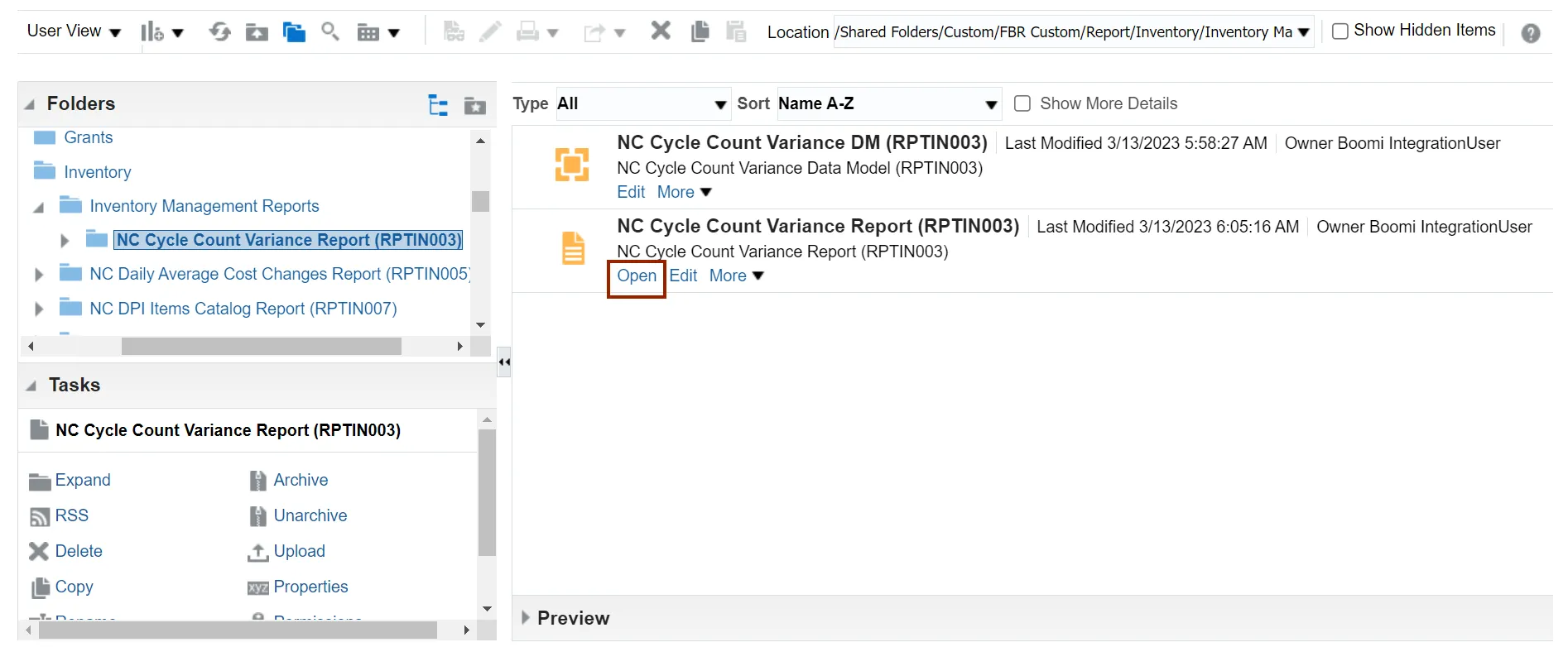The width and height of the screenshot is (1568, 647).
Task: Open the User View dropdown
Action: click(74, 31)
